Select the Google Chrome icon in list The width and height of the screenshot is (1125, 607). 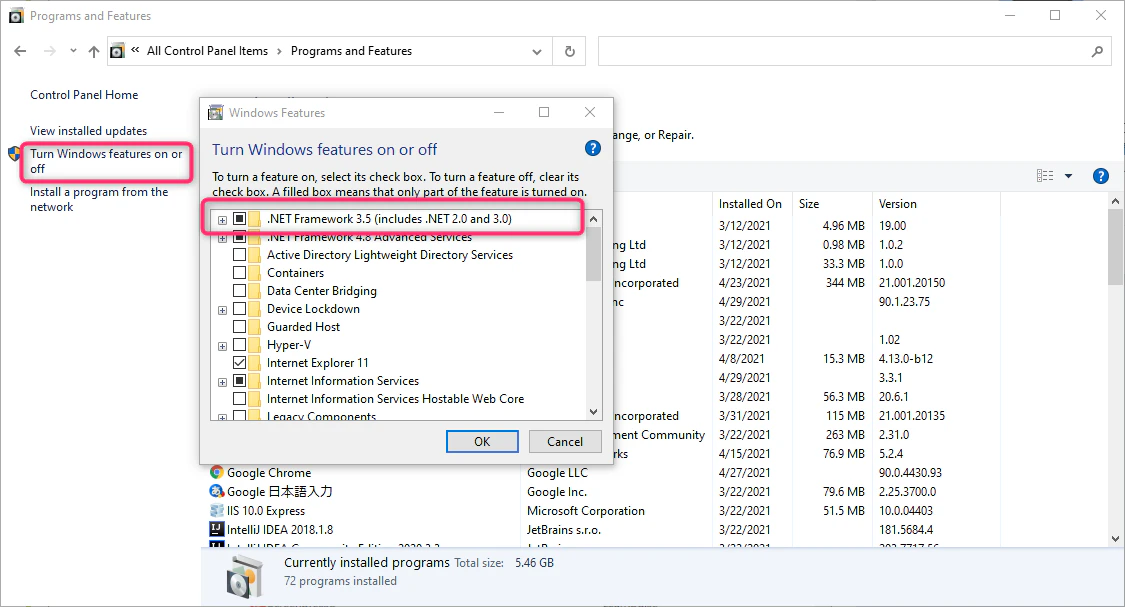coord(217,472)
